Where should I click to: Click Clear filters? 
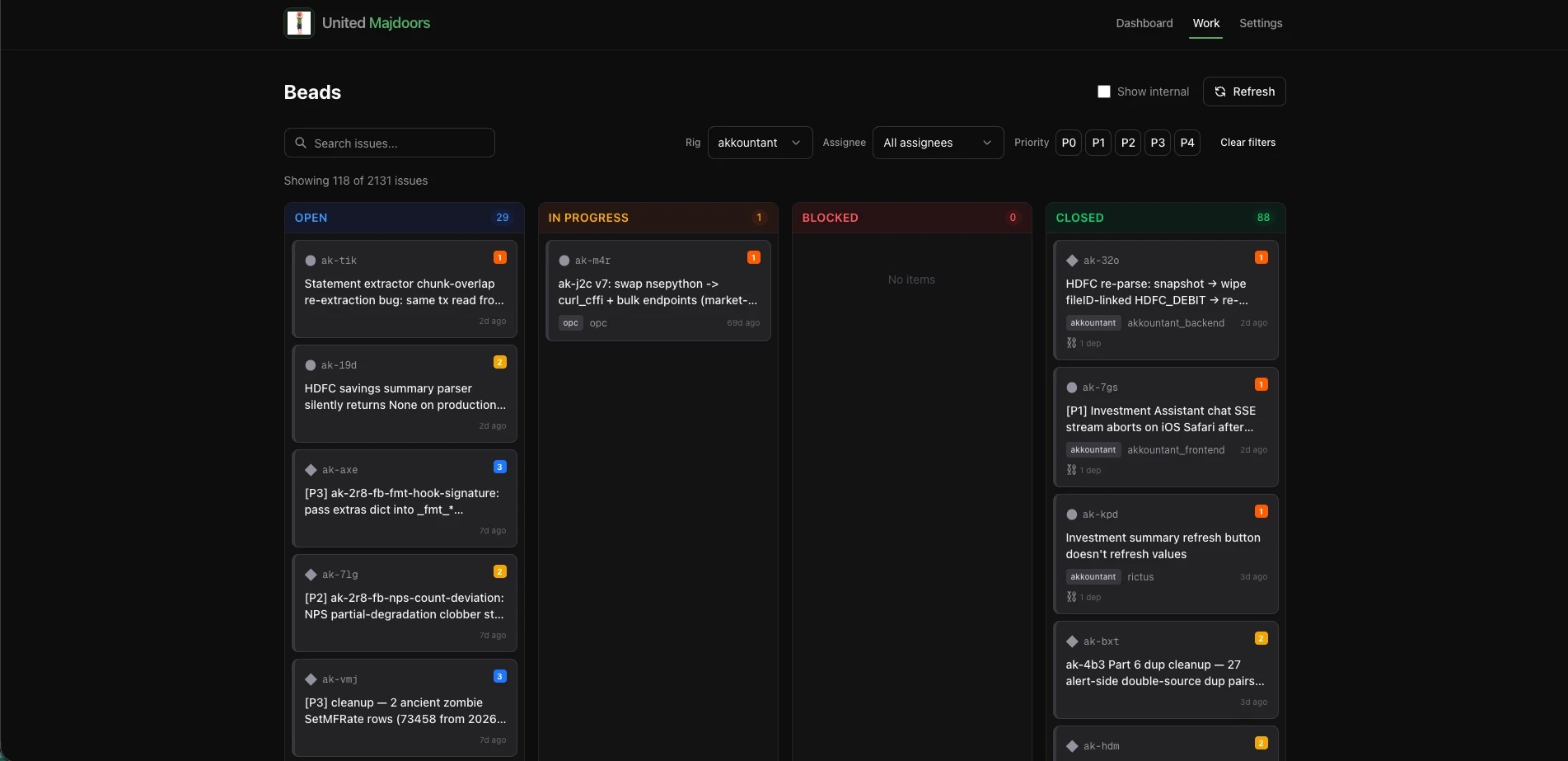pyautogui.click(x=1247, y=143)
